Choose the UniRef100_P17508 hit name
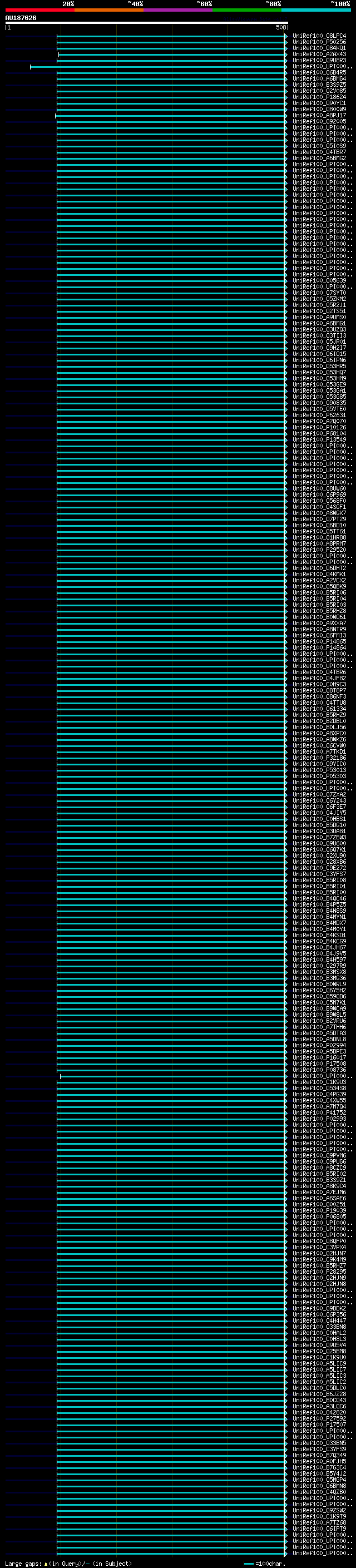Image resolution: width=356 pixels, height=1568 pixels. (x=319, y=1064)
